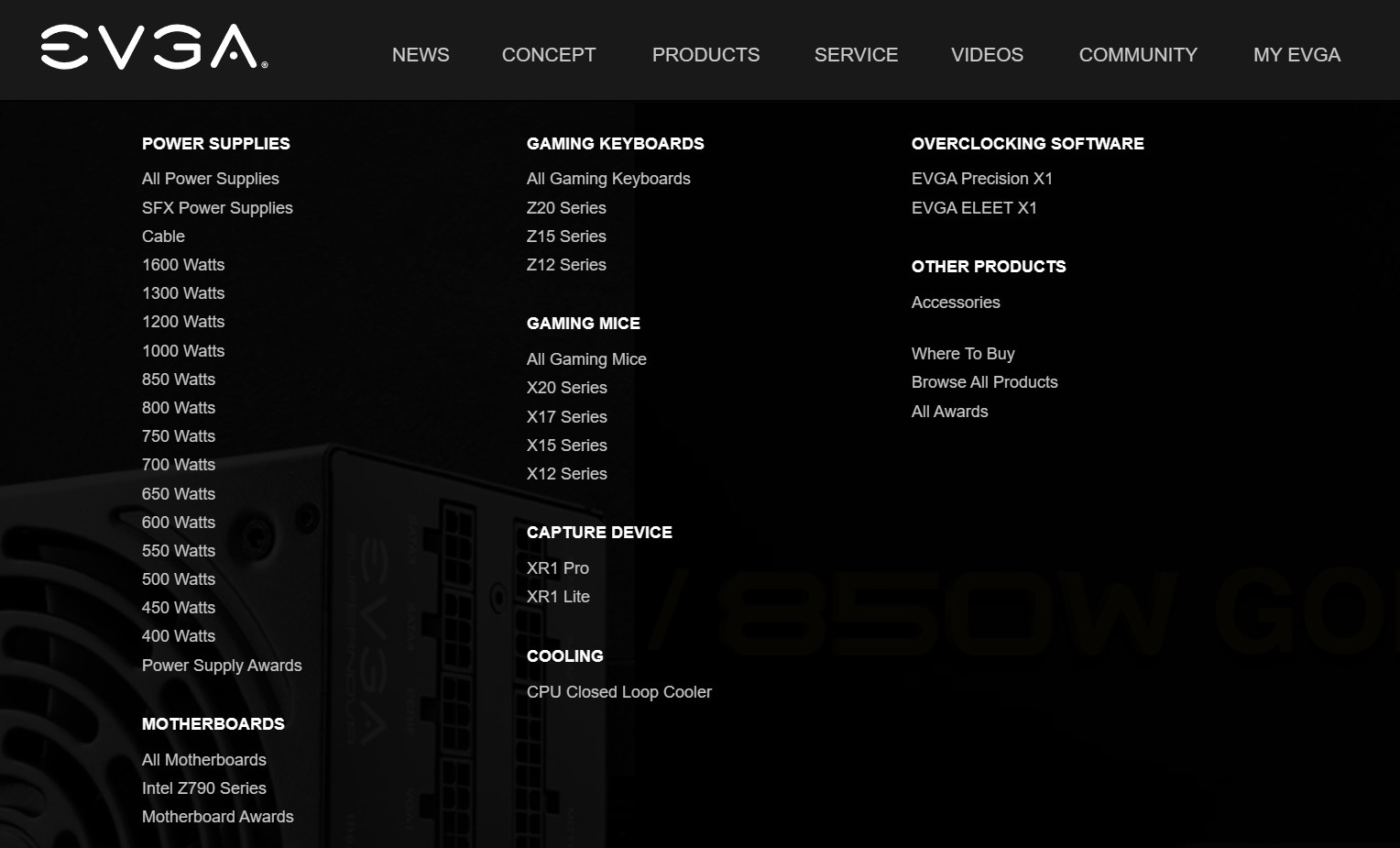Select PRODUCTS in the top navigation
This screenshot has height=848, width=1400.
(x=705, y=55)
